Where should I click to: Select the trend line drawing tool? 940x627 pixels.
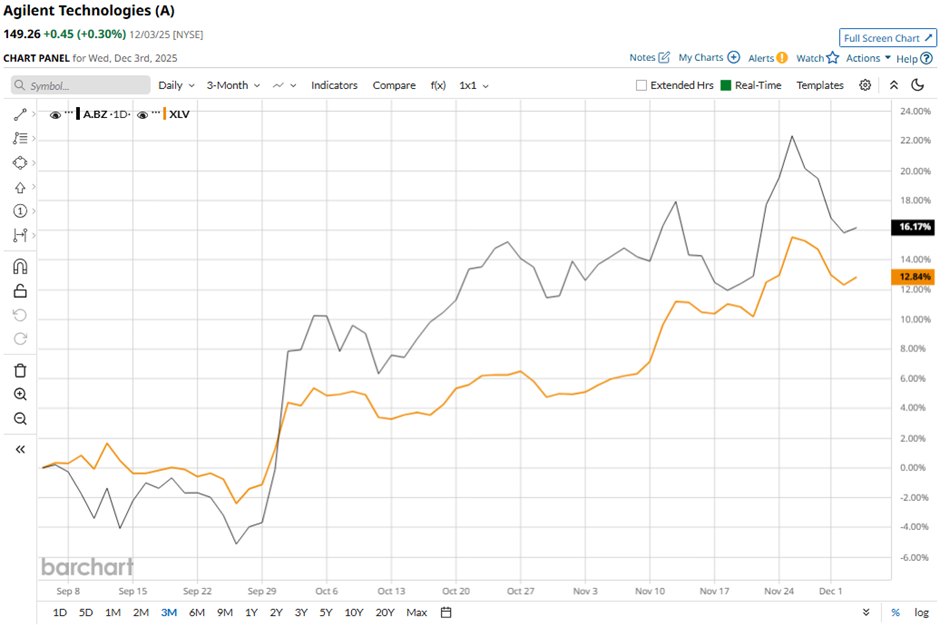pos(20,114)
